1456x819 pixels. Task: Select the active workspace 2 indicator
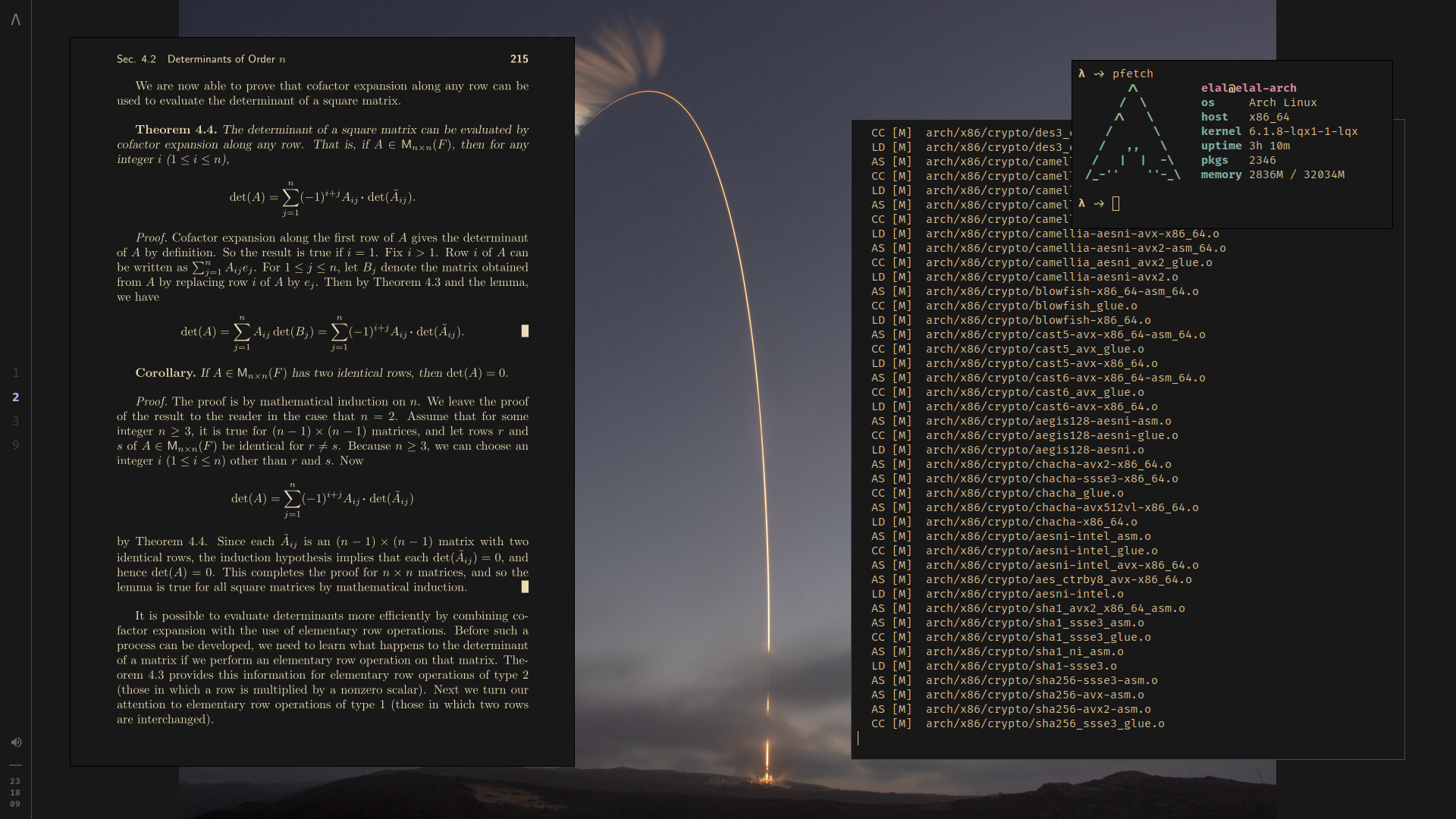click(15, 397)
